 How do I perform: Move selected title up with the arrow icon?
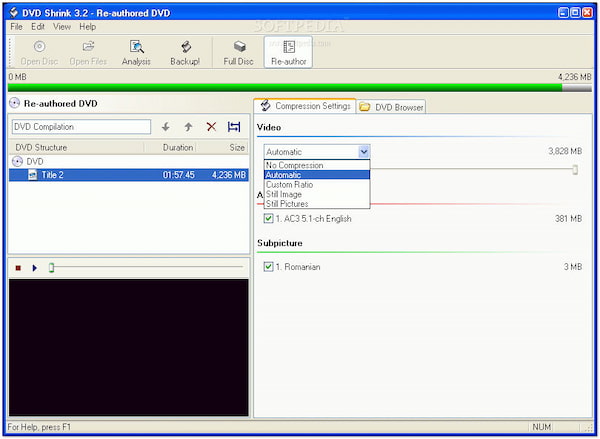[x=188, y=127]
